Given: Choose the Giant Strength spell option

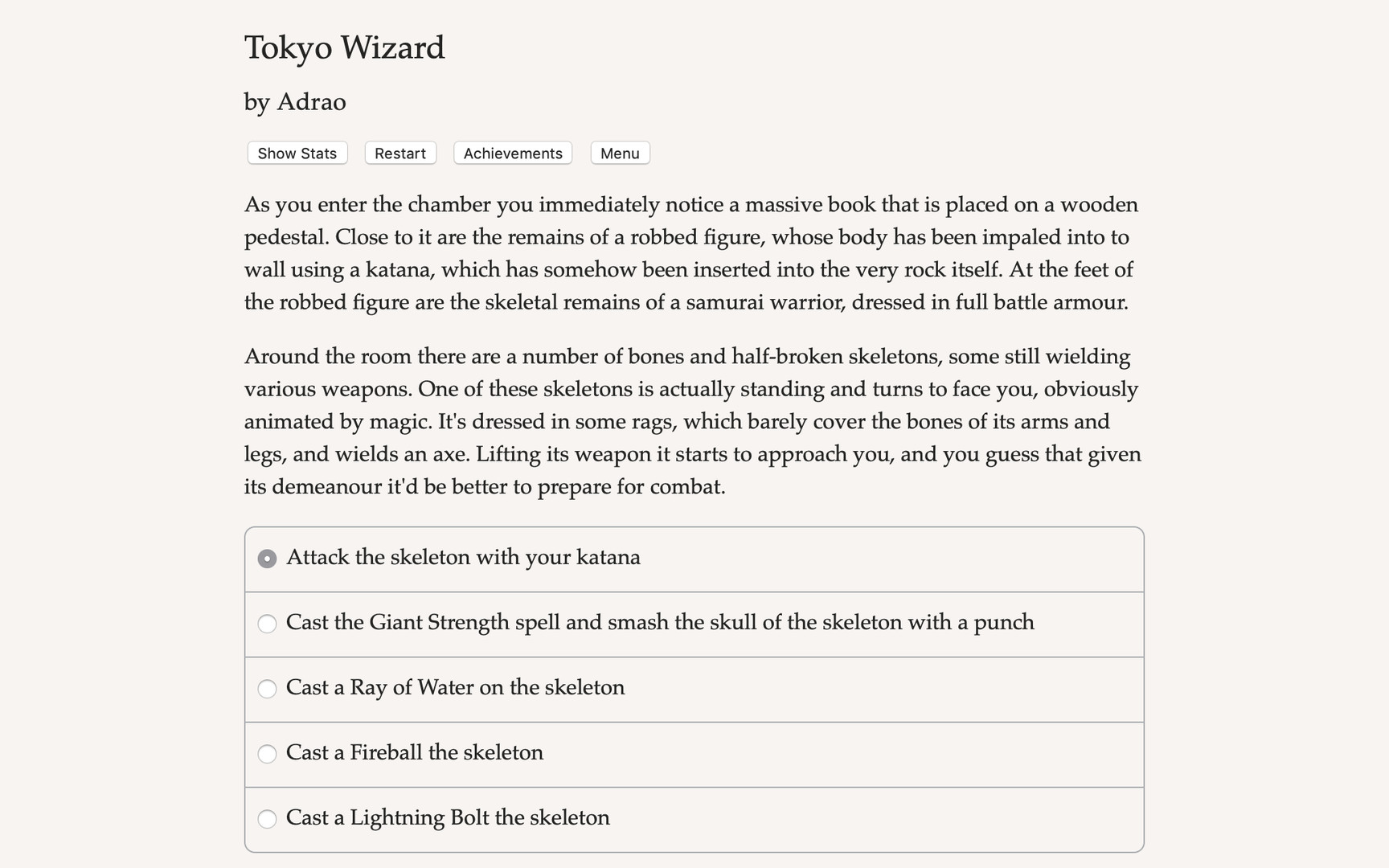Looking at the screenshot, I should (x=659, y=622).
